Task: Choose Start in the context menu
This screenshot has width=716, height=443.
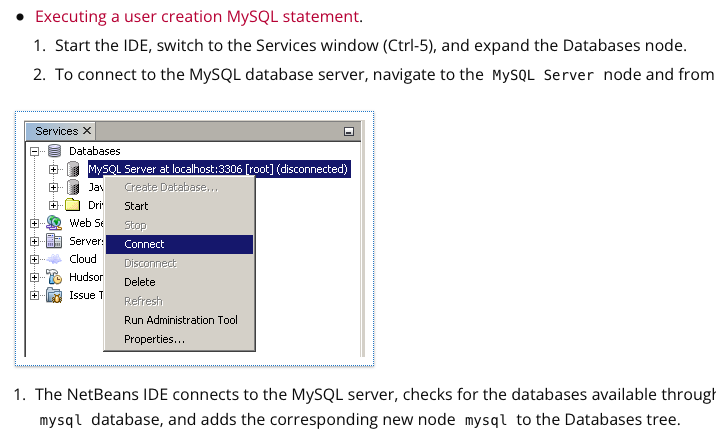Action: [179, 206]
